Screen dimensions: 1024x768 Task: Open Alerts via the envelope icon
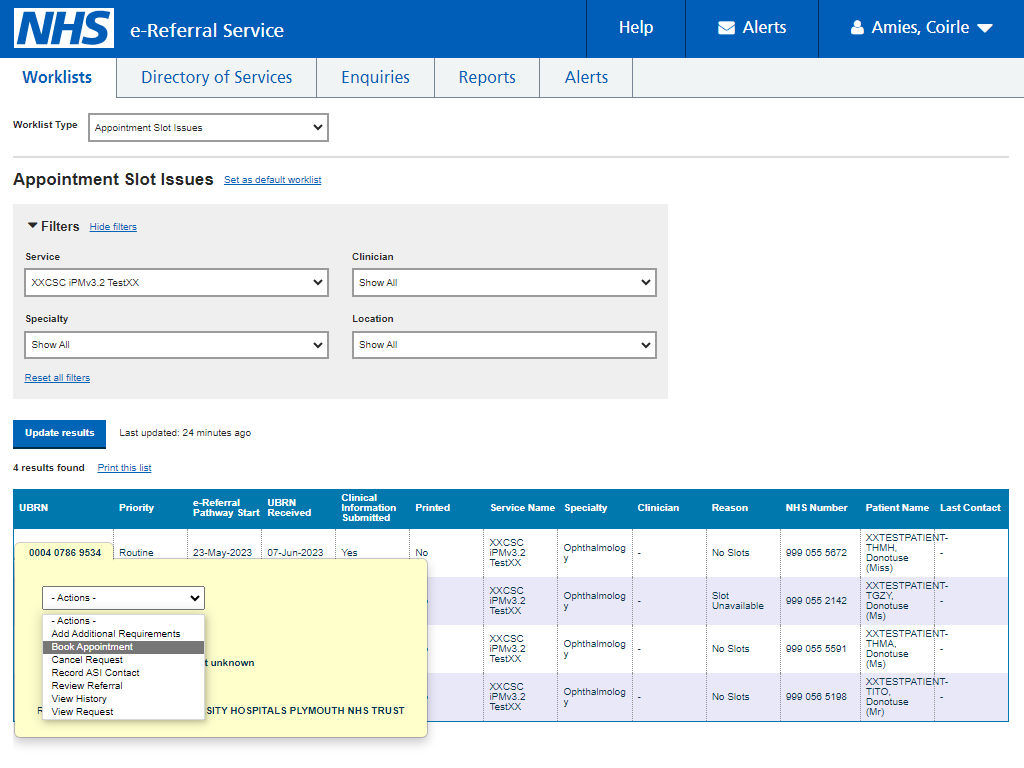tap(726, 27)
